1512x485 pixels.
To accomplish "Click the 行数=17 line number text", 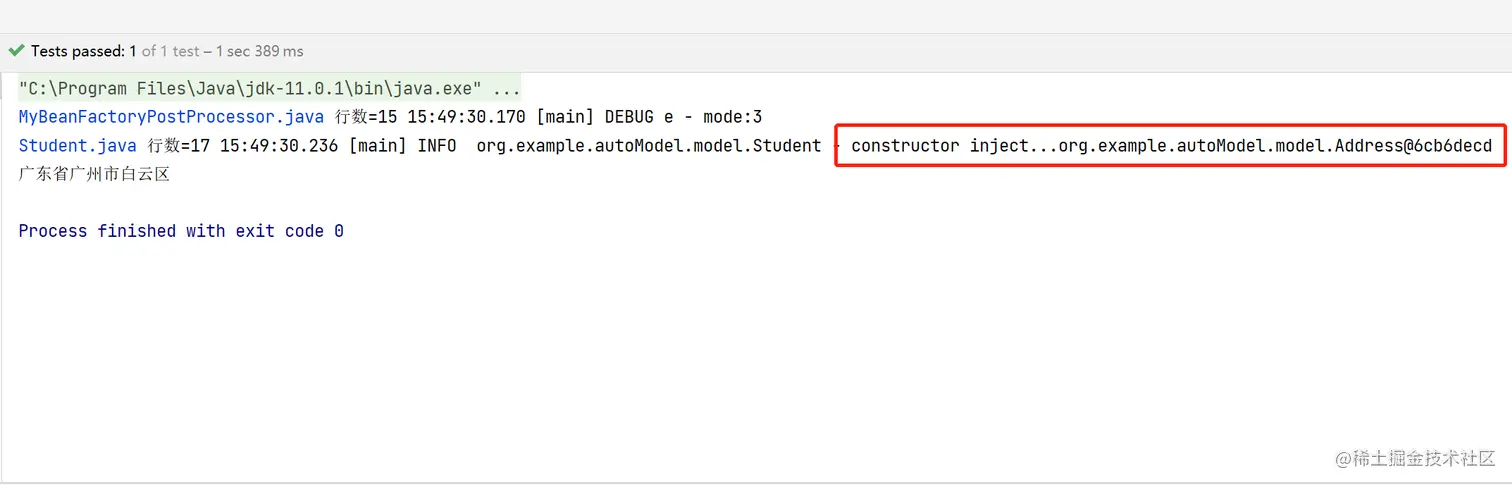I will [179, 146].
